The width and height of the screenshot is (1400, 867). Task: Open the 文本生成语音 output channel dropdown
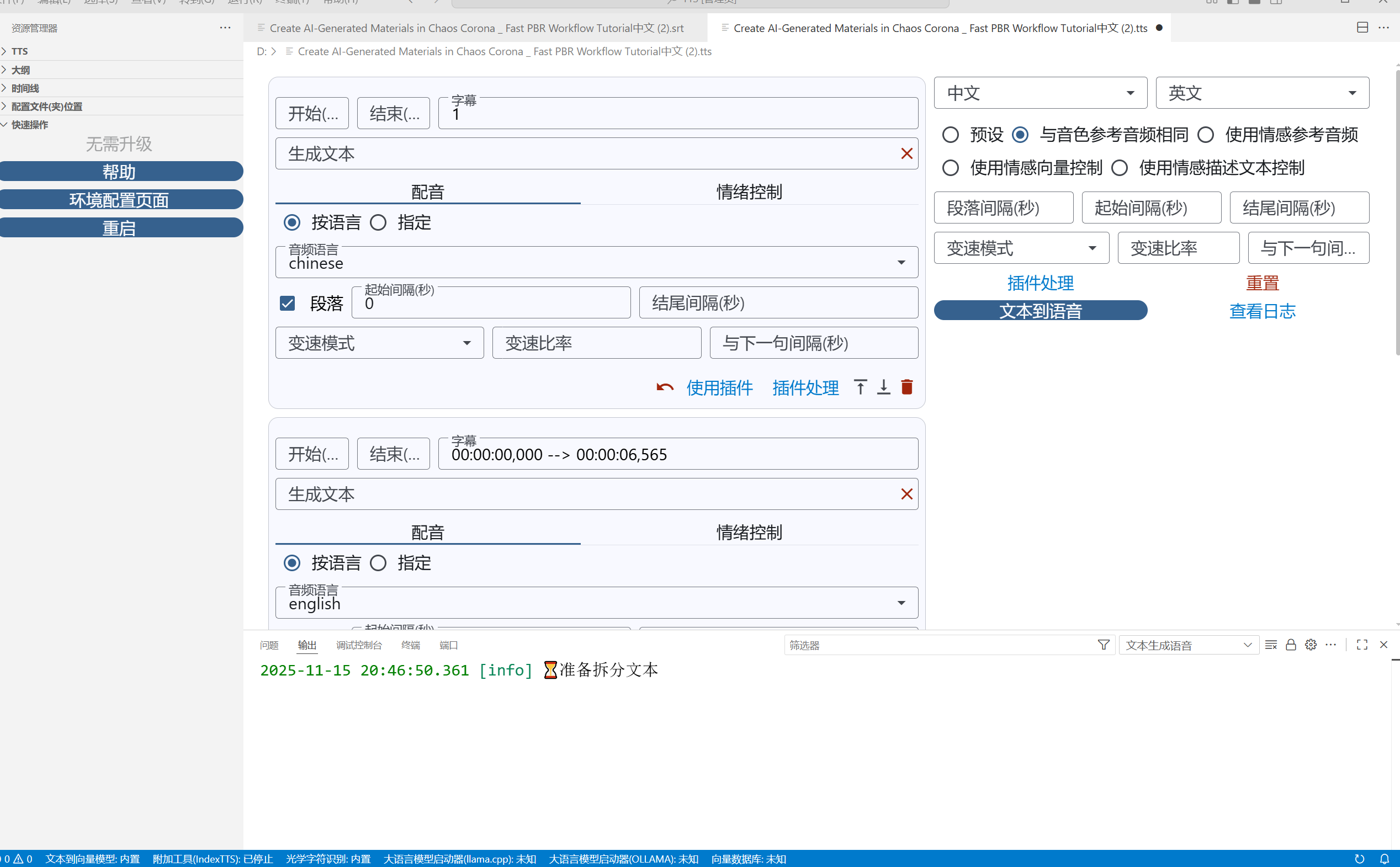[1188, 645]
